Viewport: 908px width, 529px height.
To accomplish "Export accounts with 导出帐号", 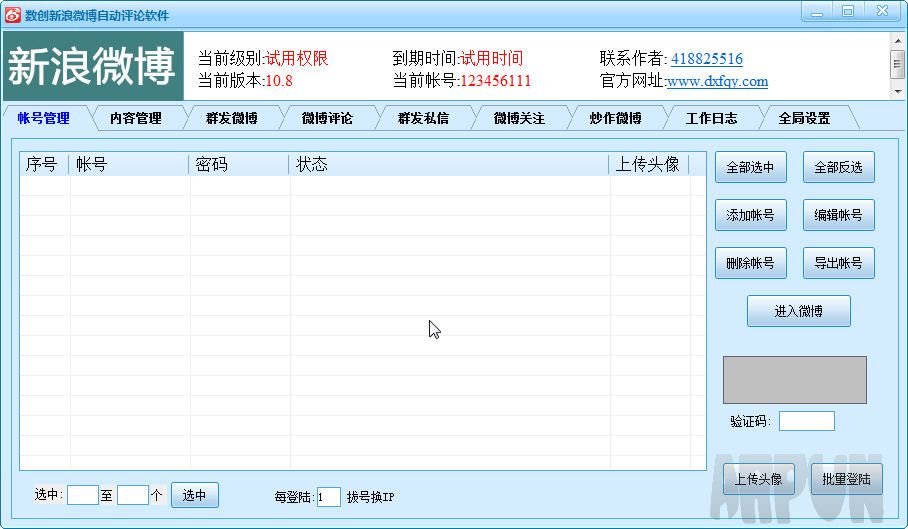I will [x=839, y=263].
